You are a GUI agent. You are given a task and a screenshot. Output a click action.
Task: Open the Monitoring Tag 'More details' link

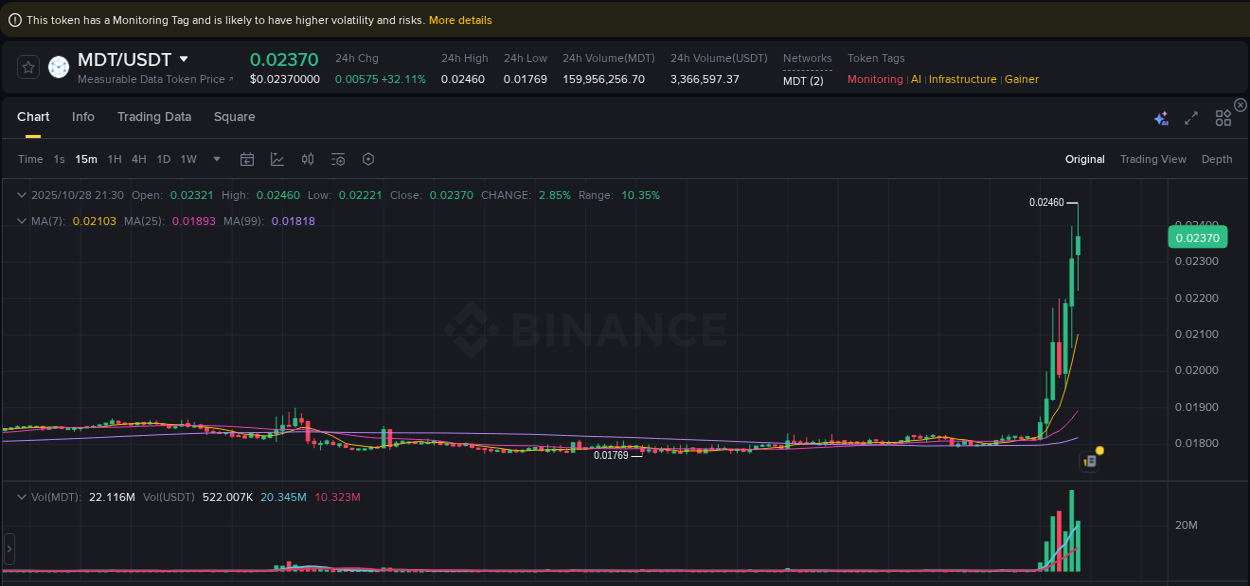tap(460, 19)
